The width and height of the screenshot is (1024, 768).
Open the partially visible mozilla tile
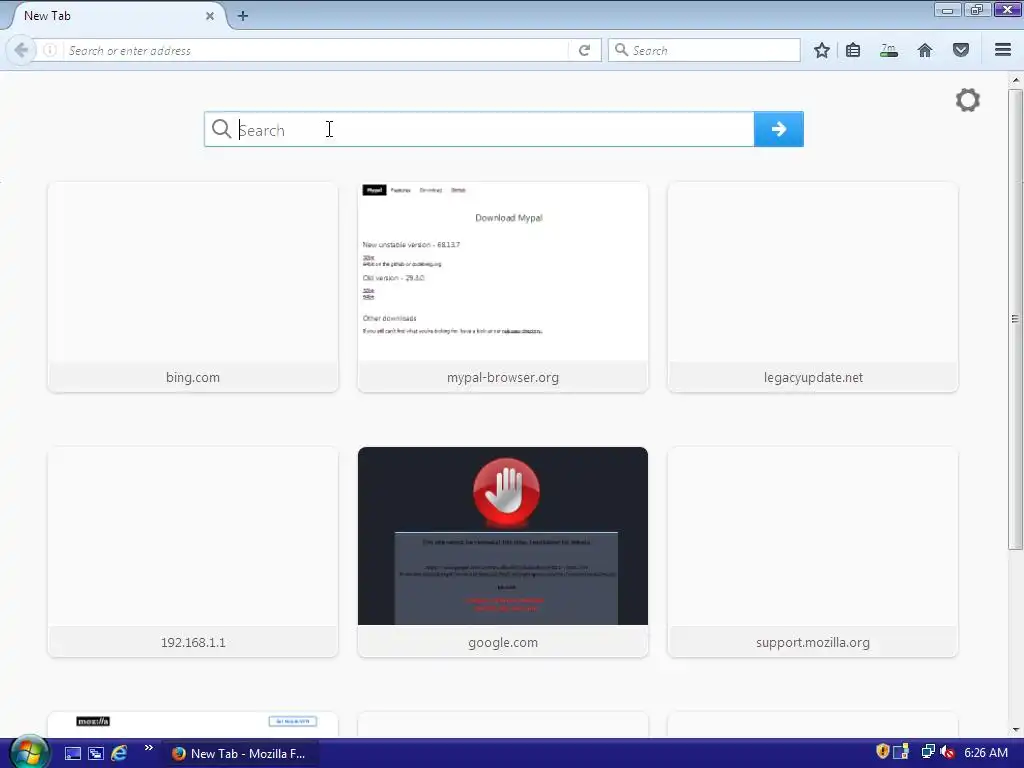(x=193, y=724)
